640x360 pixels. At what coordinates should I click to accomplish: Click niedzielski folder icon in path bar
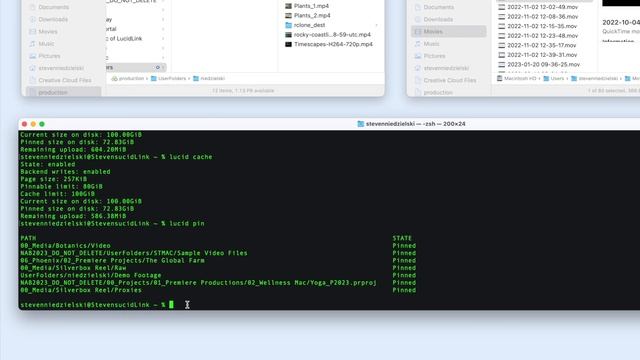click(x=196, y=78)
